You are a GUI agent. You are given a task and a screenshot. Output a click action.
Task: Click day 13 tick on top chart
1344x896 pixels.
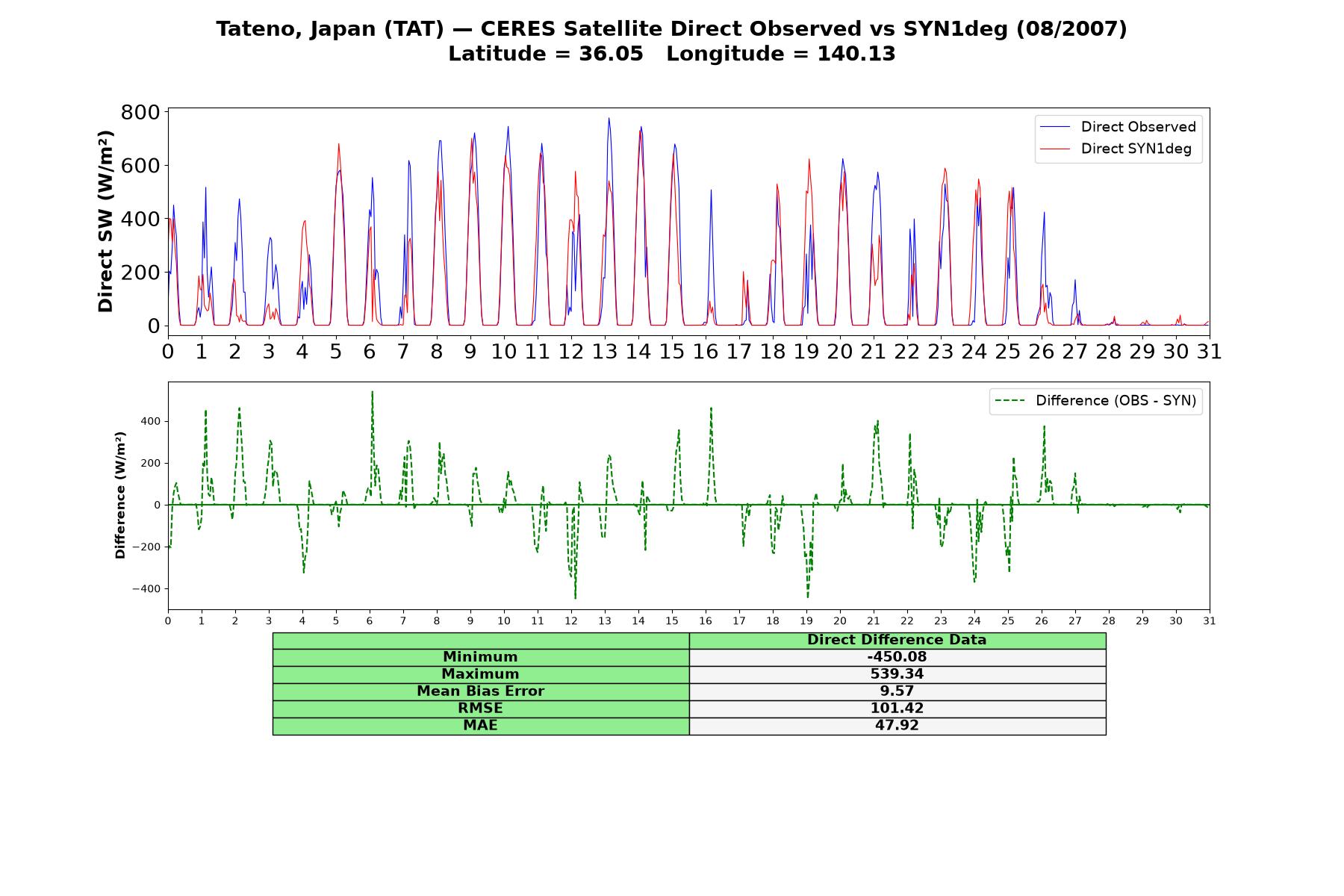coord(604,352)
